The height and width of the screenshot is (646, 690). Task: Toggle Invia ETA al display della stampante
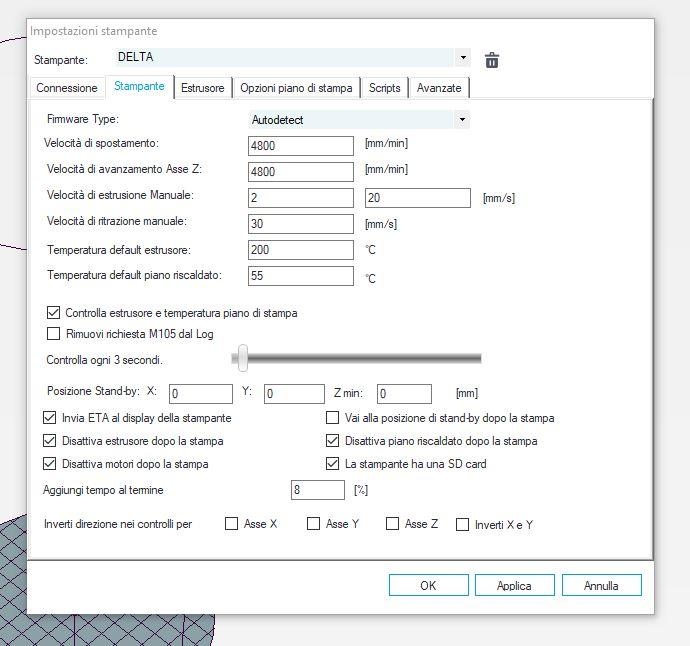pos(49,417)
